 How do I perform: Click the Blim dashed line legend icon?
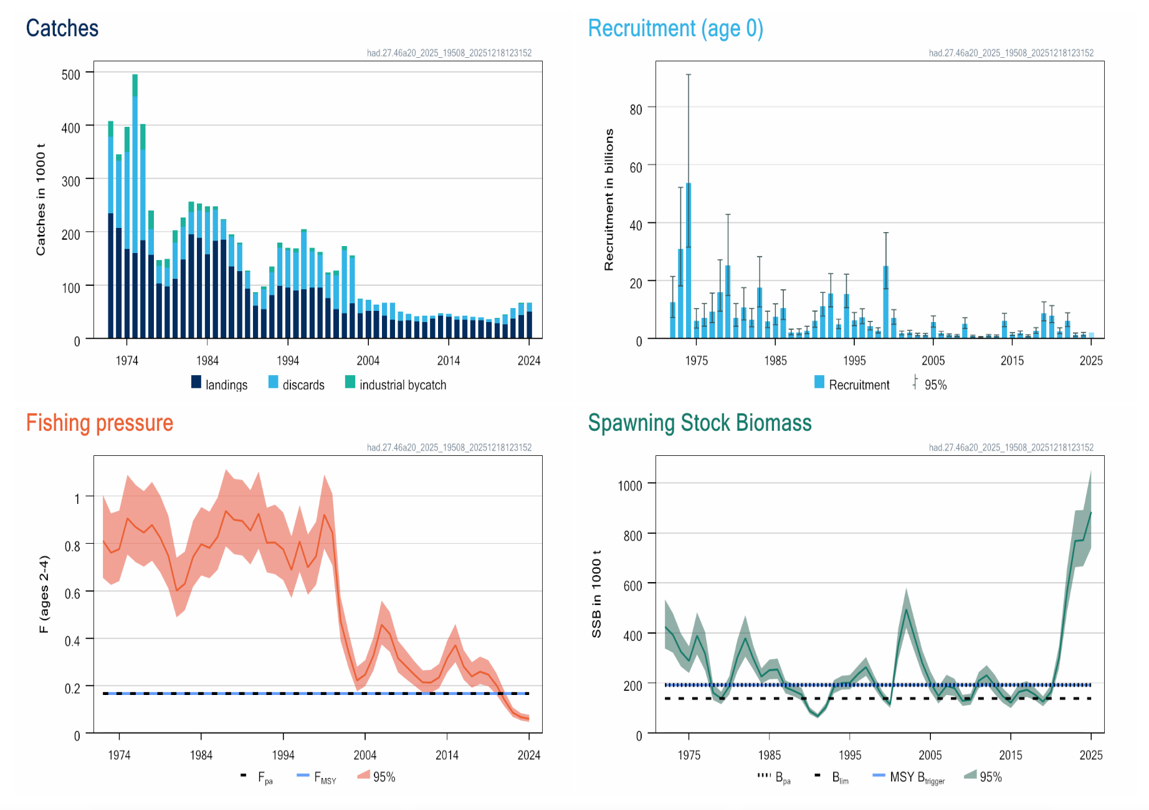[820, 776]
